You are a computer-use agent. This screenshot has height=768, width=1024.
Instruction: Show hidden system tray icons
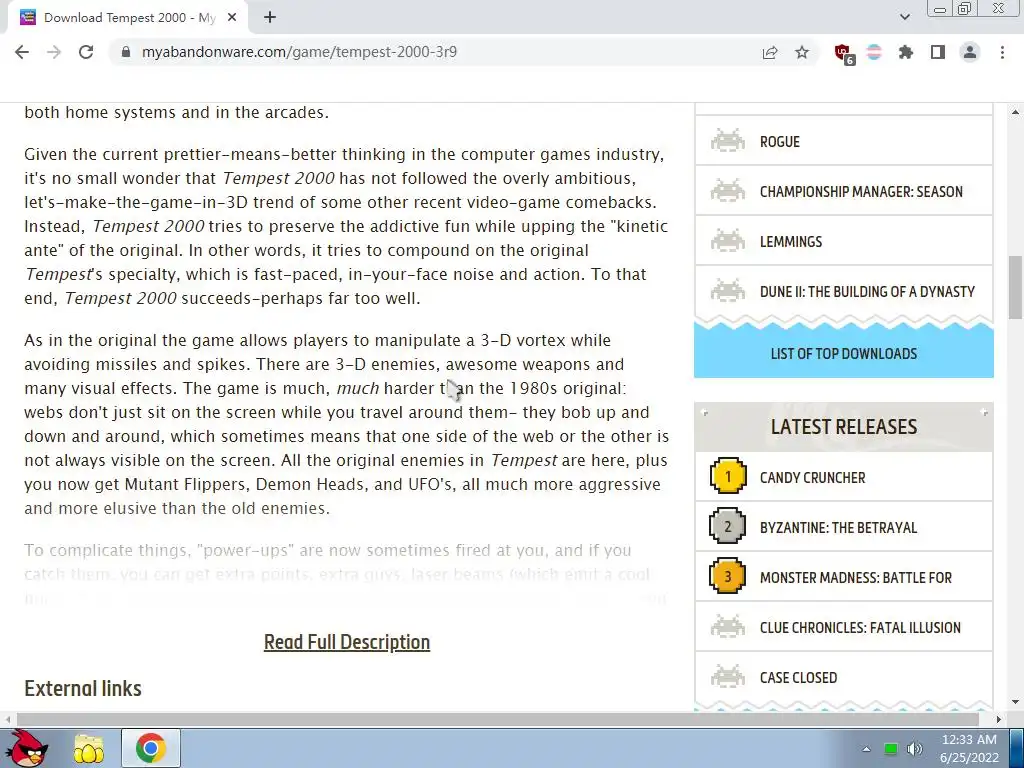point(866,749)
